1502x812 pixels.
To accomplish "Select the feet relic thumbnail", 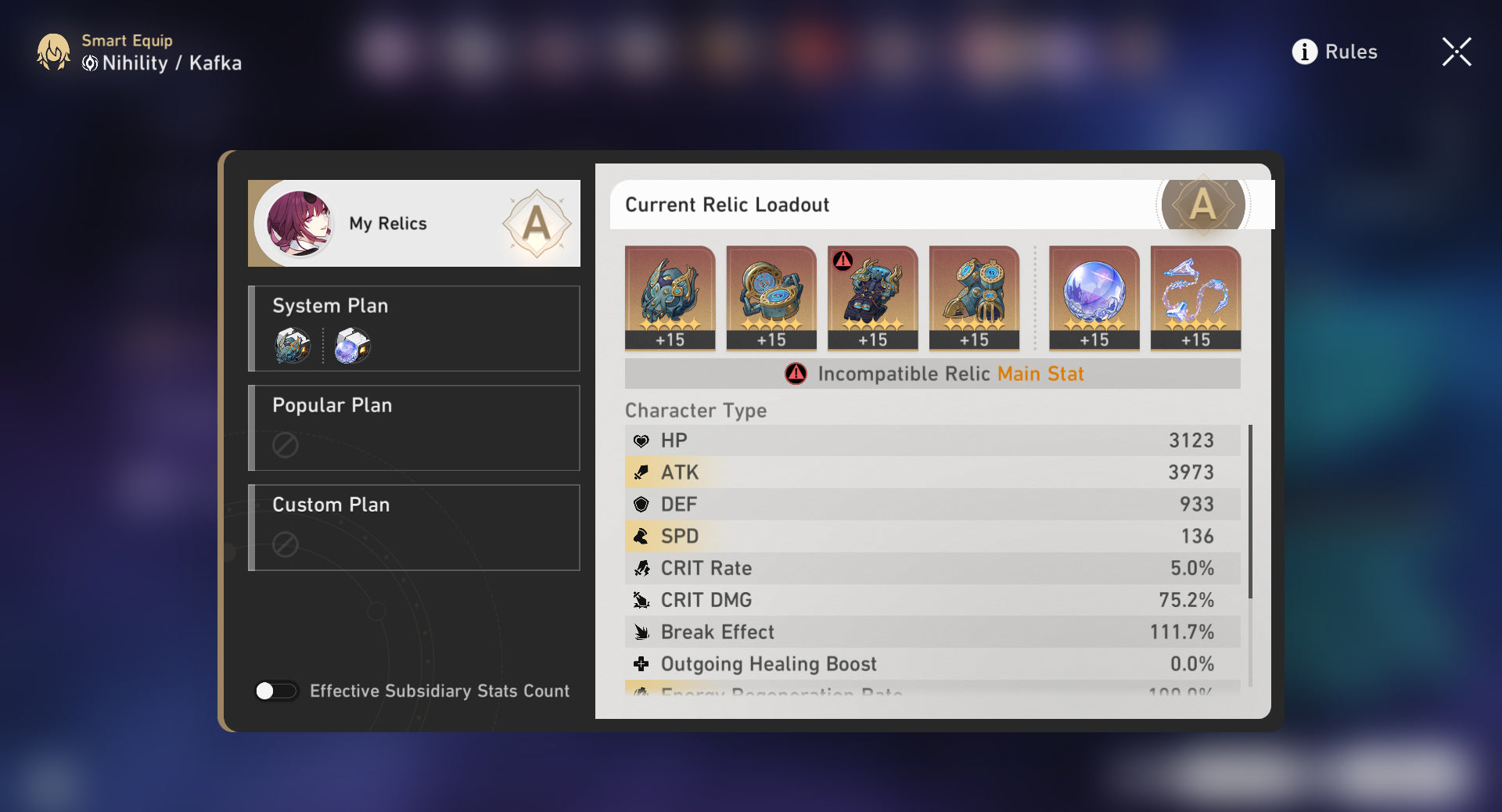I will click(974, 297).
